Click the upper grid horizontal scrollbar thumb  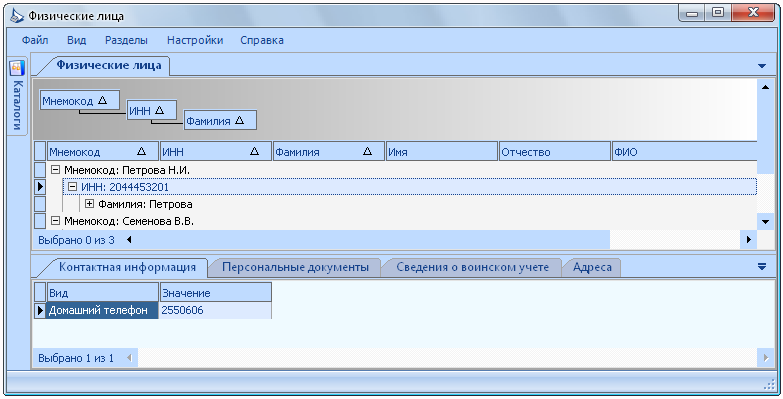[373, 240]
